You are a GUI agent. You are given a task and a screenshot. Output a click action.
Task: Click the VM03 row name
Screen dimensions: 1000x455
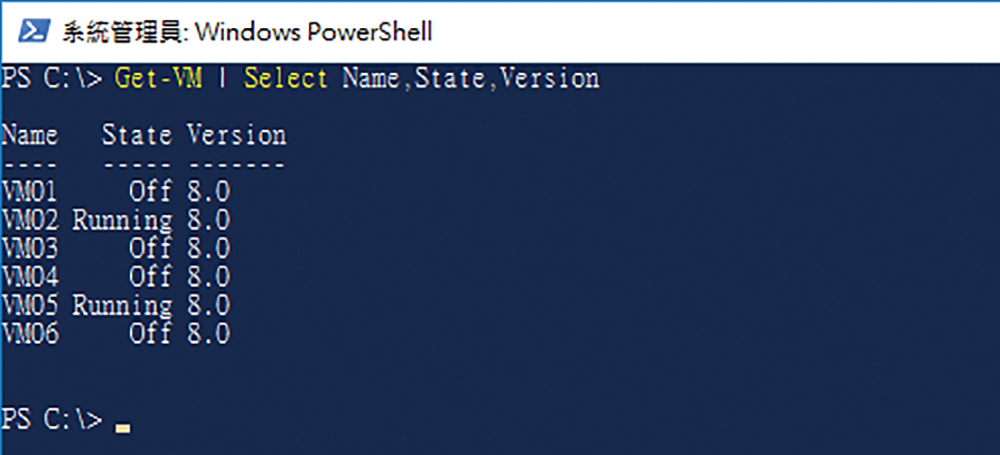click(29, 248)
